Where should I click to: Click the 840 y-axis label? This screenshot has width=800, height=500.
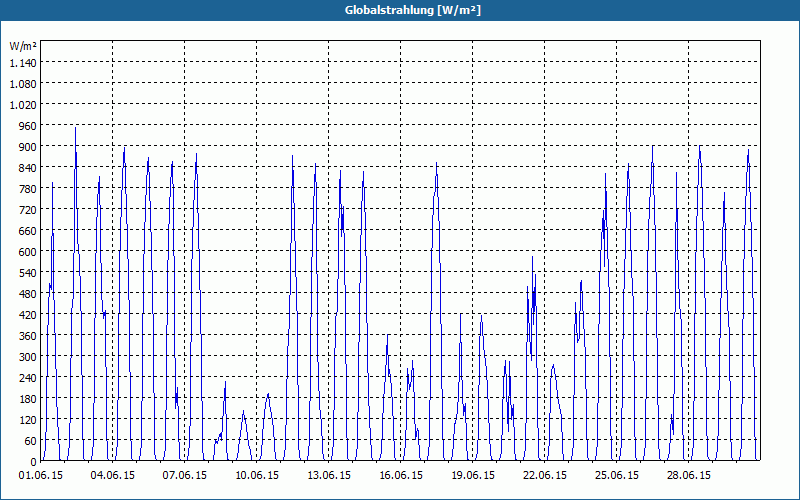click(x=28, y=167)
